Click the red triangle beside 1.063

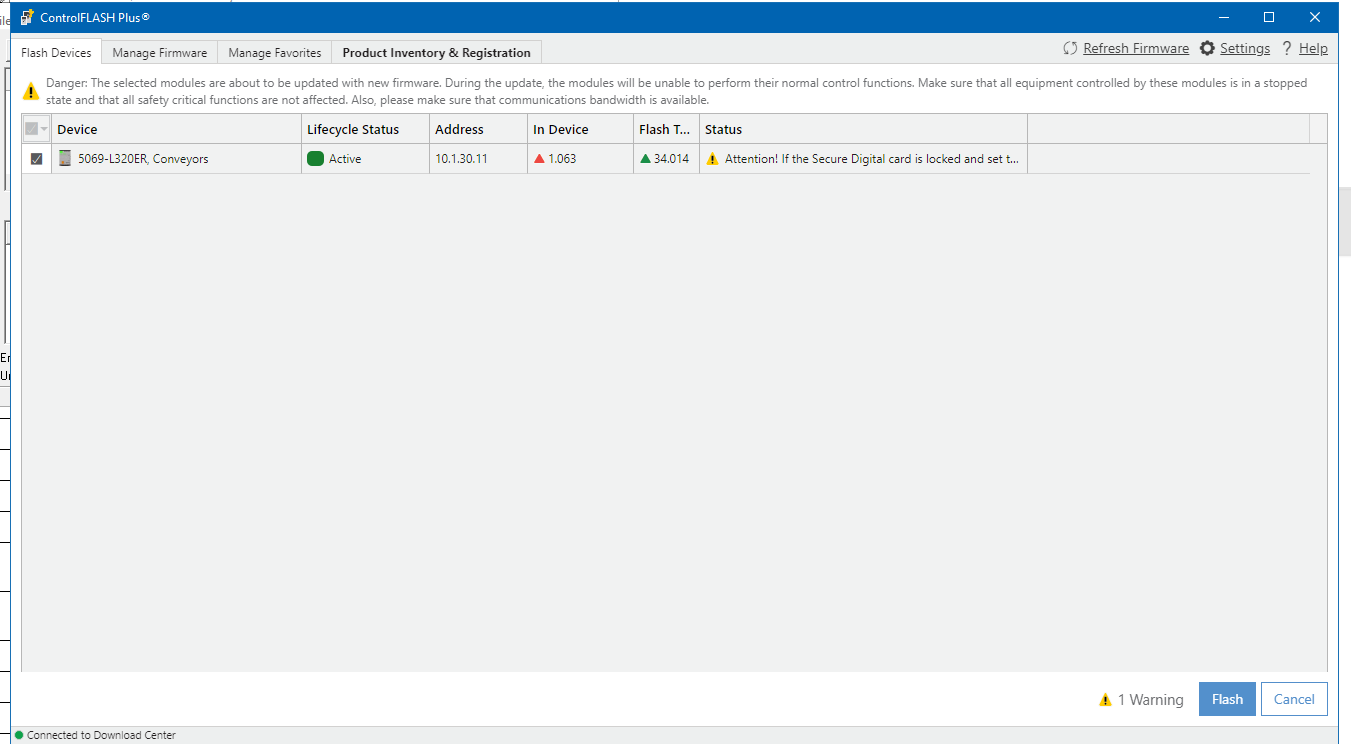coord(539,158)
